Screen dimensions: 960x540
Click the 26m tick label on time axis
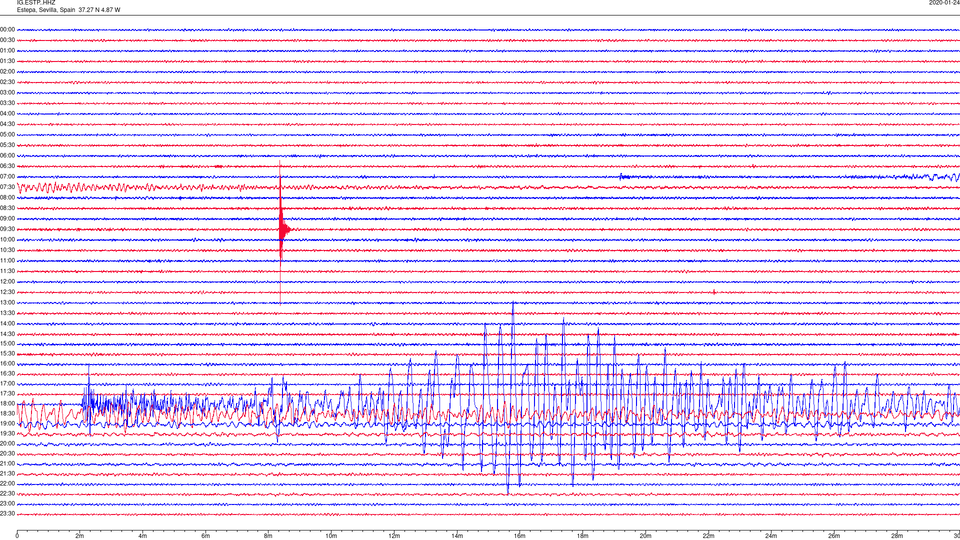(x=834, y=536)
